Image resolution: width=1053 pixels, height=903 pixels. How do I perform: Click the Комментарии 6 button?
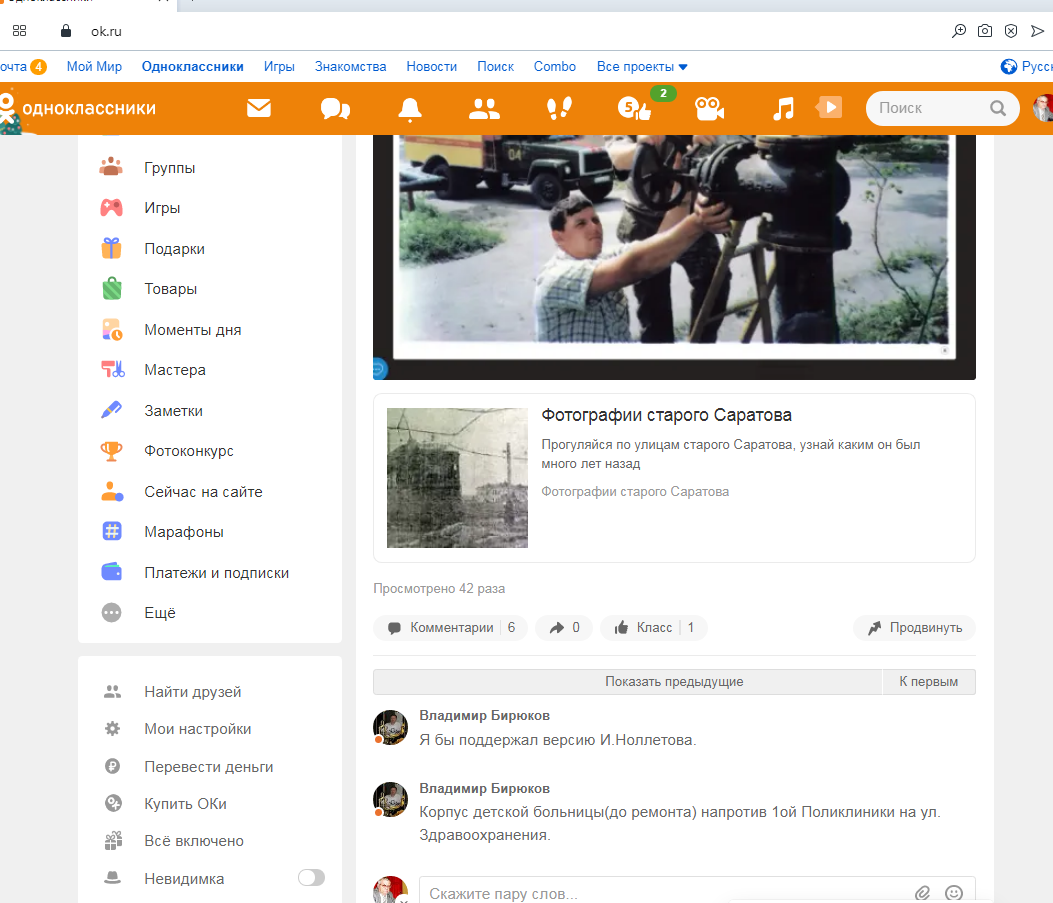[450, 628]
